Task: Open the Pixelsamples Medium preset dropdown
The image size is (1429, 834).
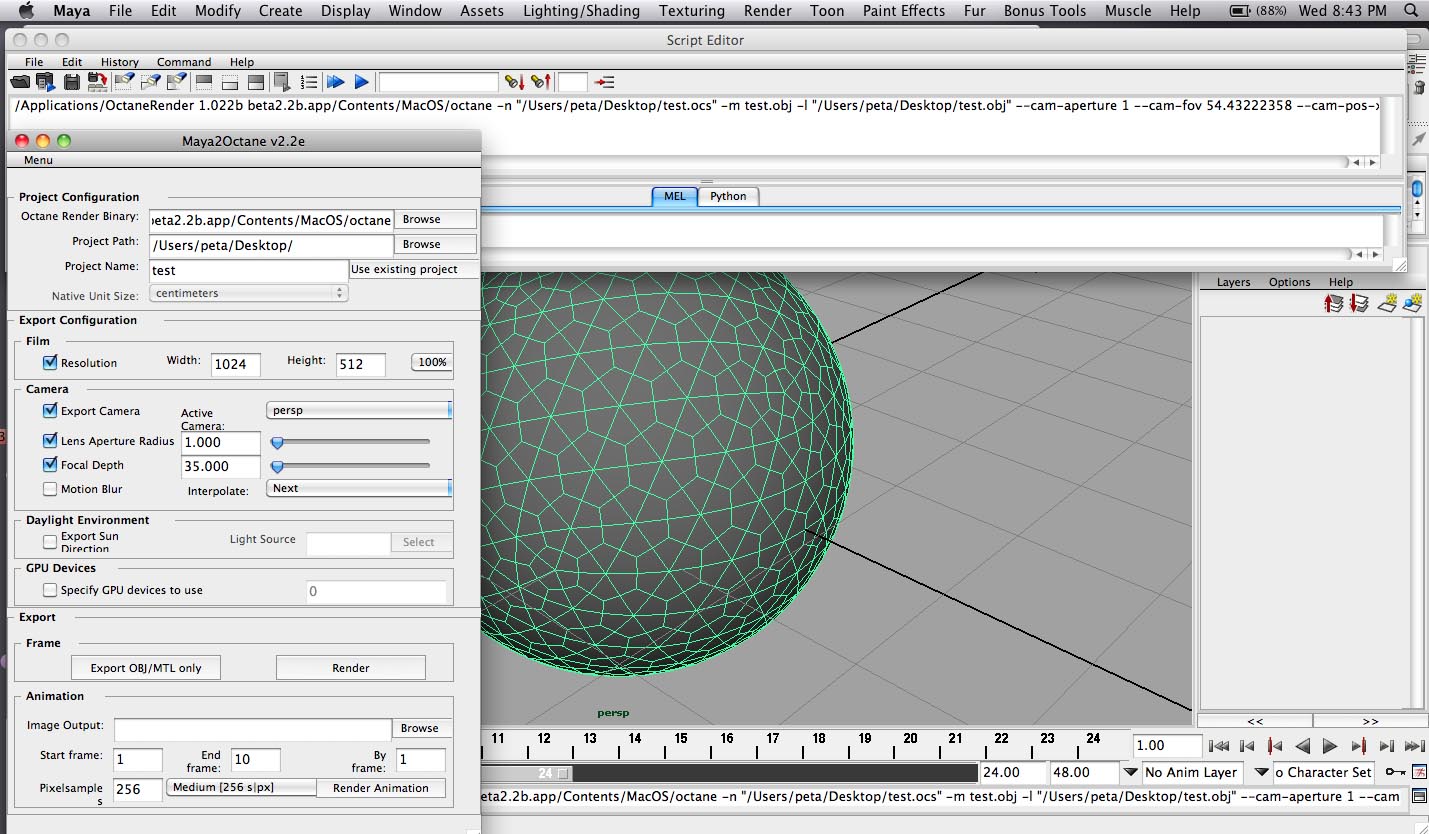Action: [x=241, y=788]
